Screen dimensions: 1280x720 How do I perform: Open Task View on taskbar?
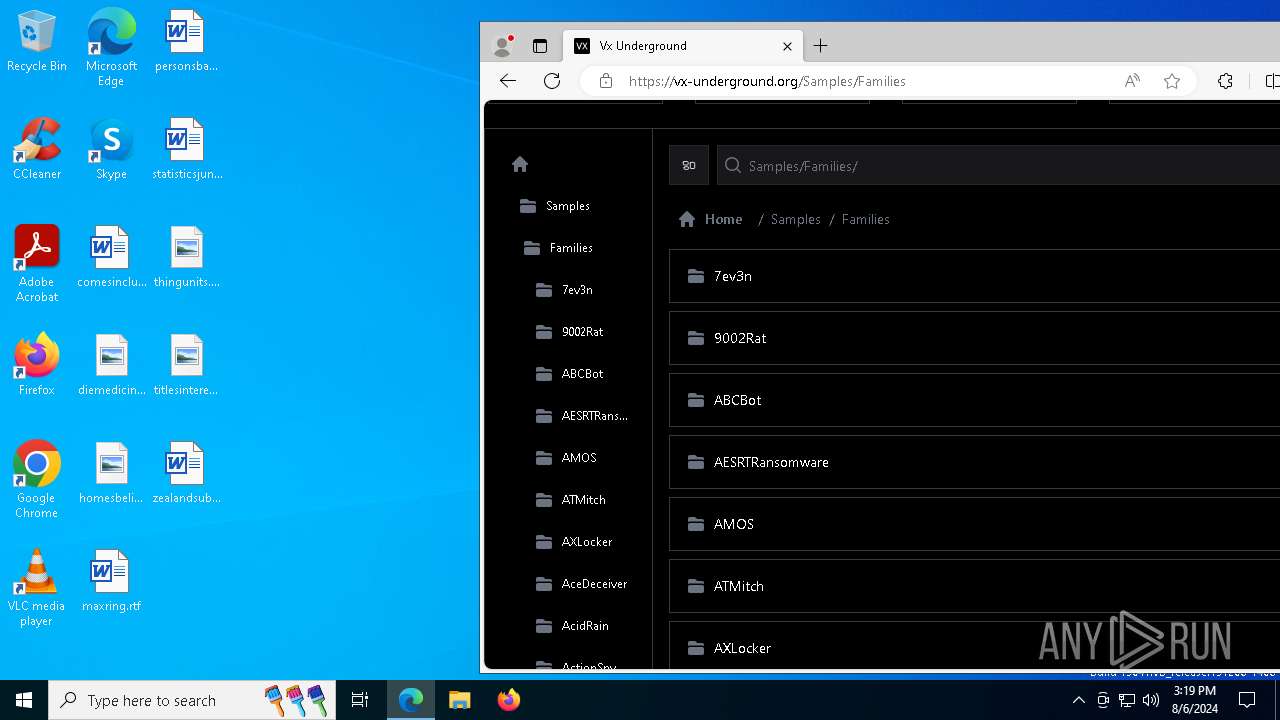tap(360, 700)
